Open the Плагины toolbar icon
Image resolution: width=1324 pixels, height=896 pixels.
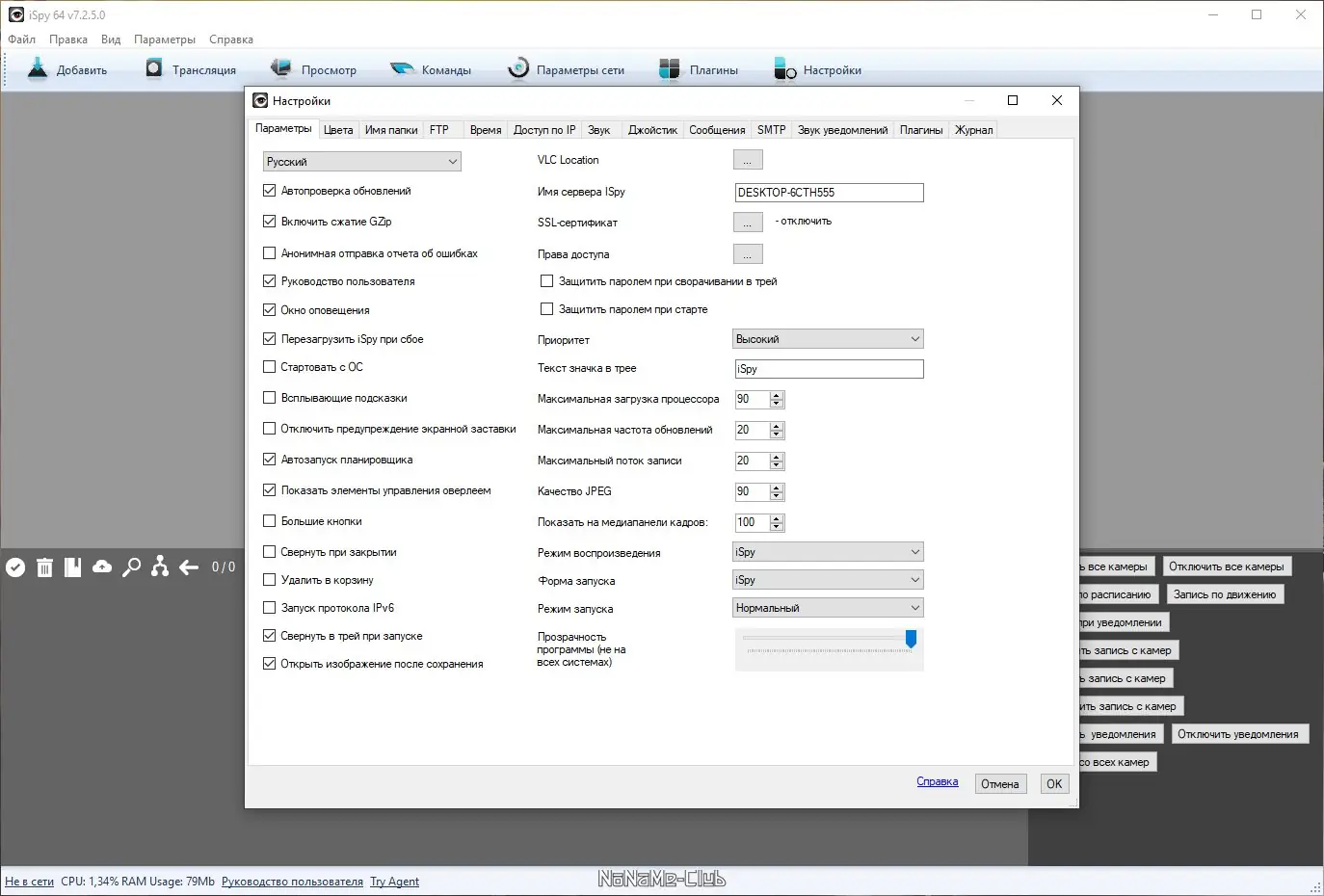[x=670, y=69]
